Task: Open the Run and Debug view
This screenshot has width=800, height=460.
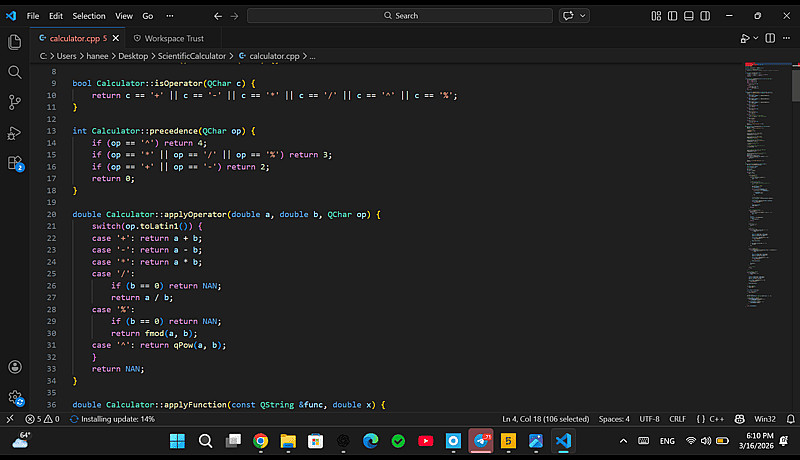Action: click(15, 132)
